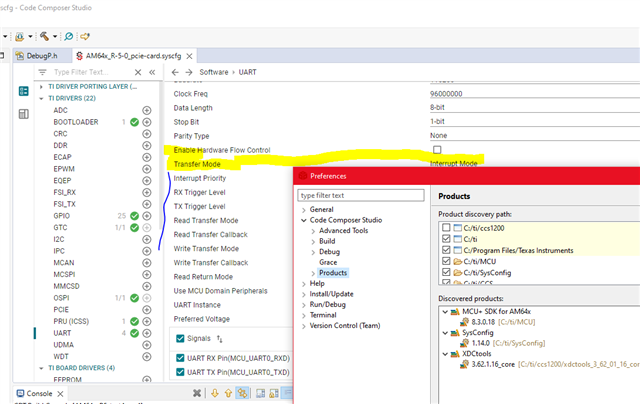Select MCSPI in driver list
This screenshot has width=640, height=404.
tap(64, 275)
